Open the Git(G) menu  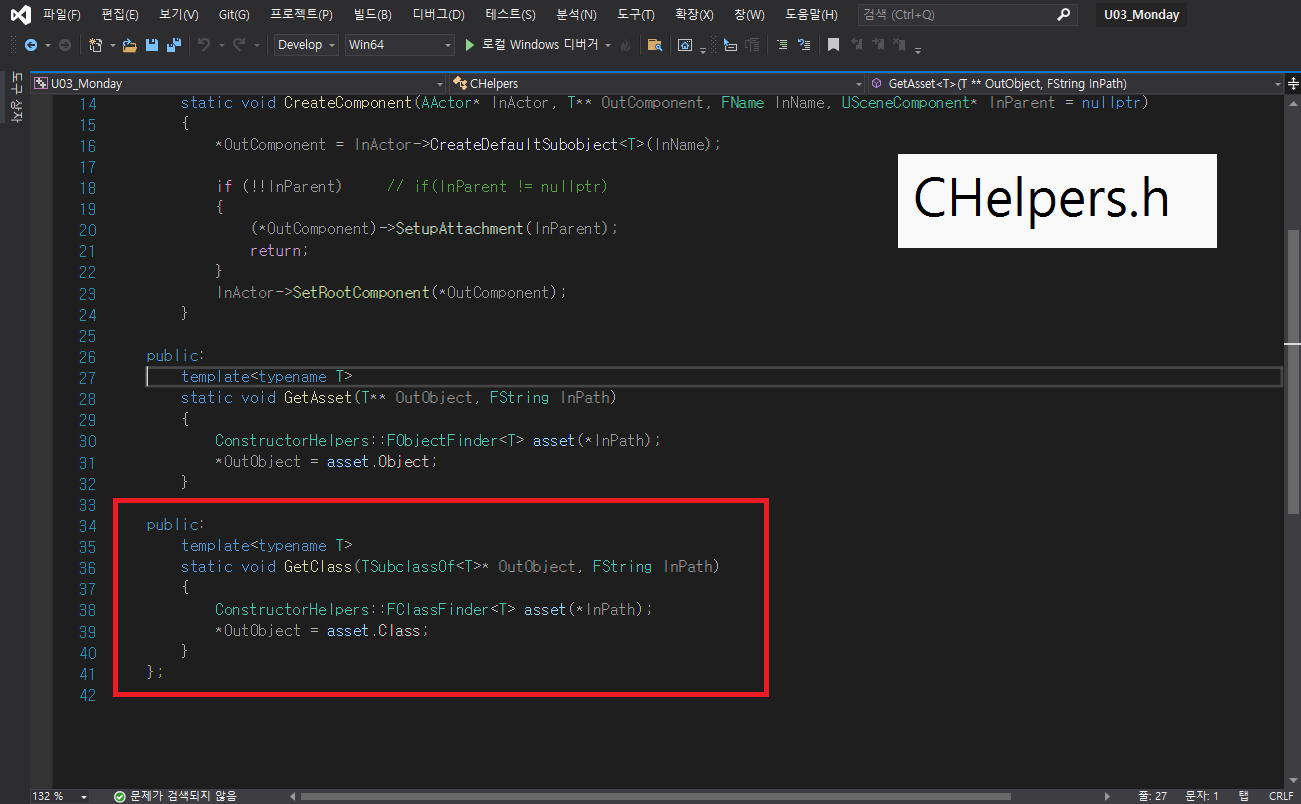234,15
